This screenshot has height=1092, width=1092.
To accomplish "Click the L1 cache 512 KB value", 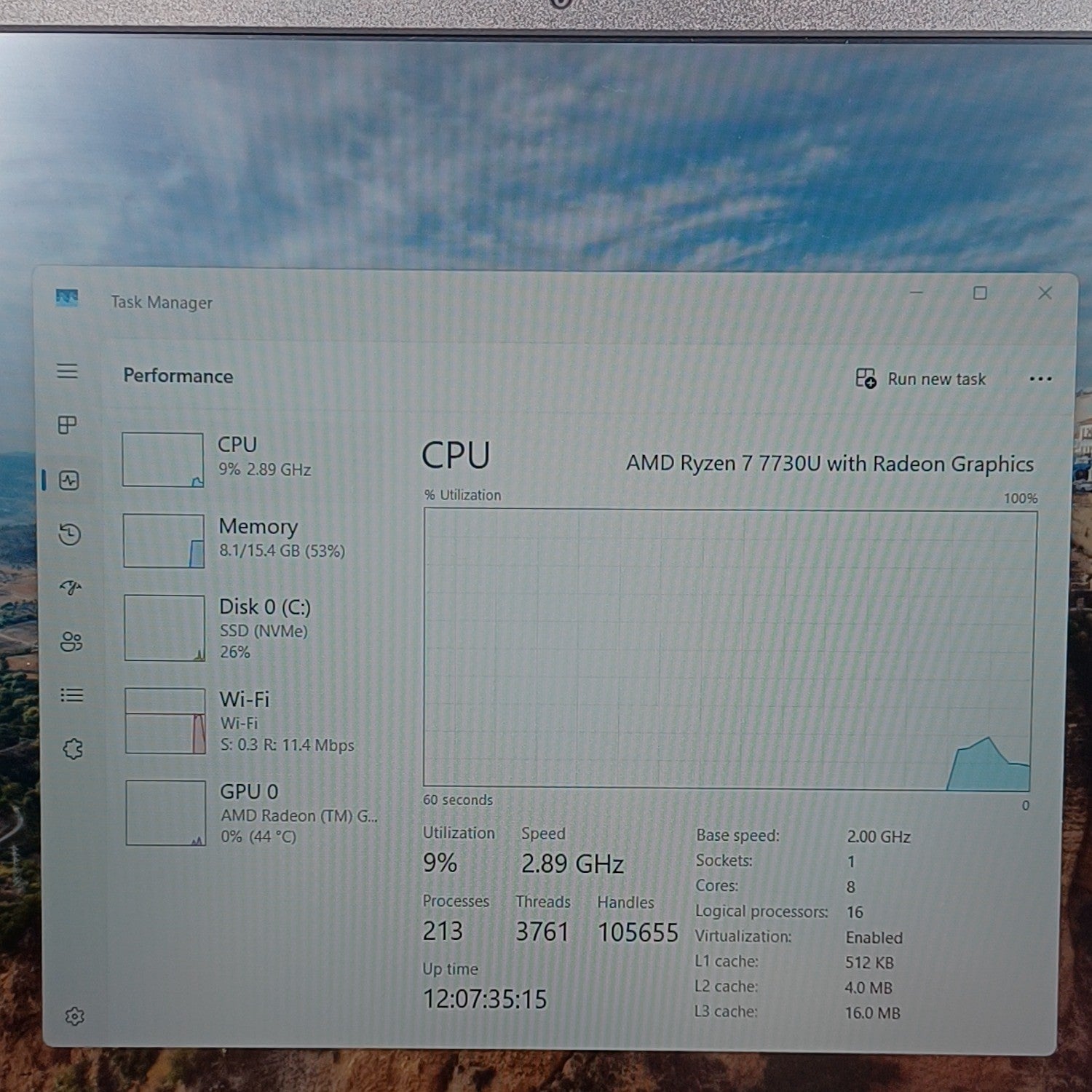I will coord(869,962).
